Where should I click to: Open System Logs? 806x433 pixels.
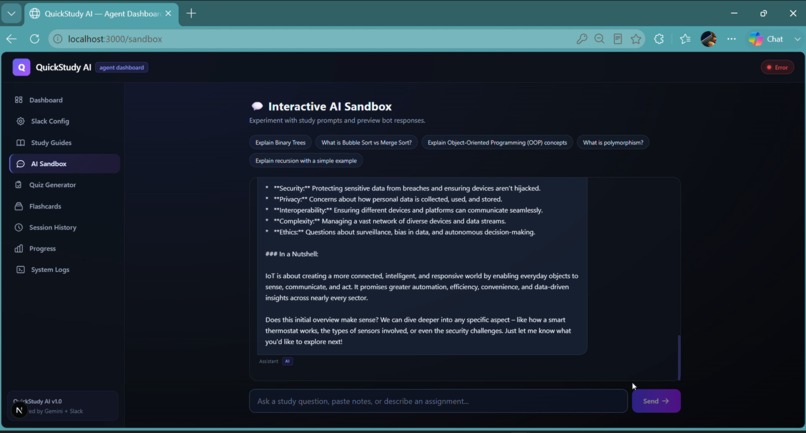coord(64,269)
